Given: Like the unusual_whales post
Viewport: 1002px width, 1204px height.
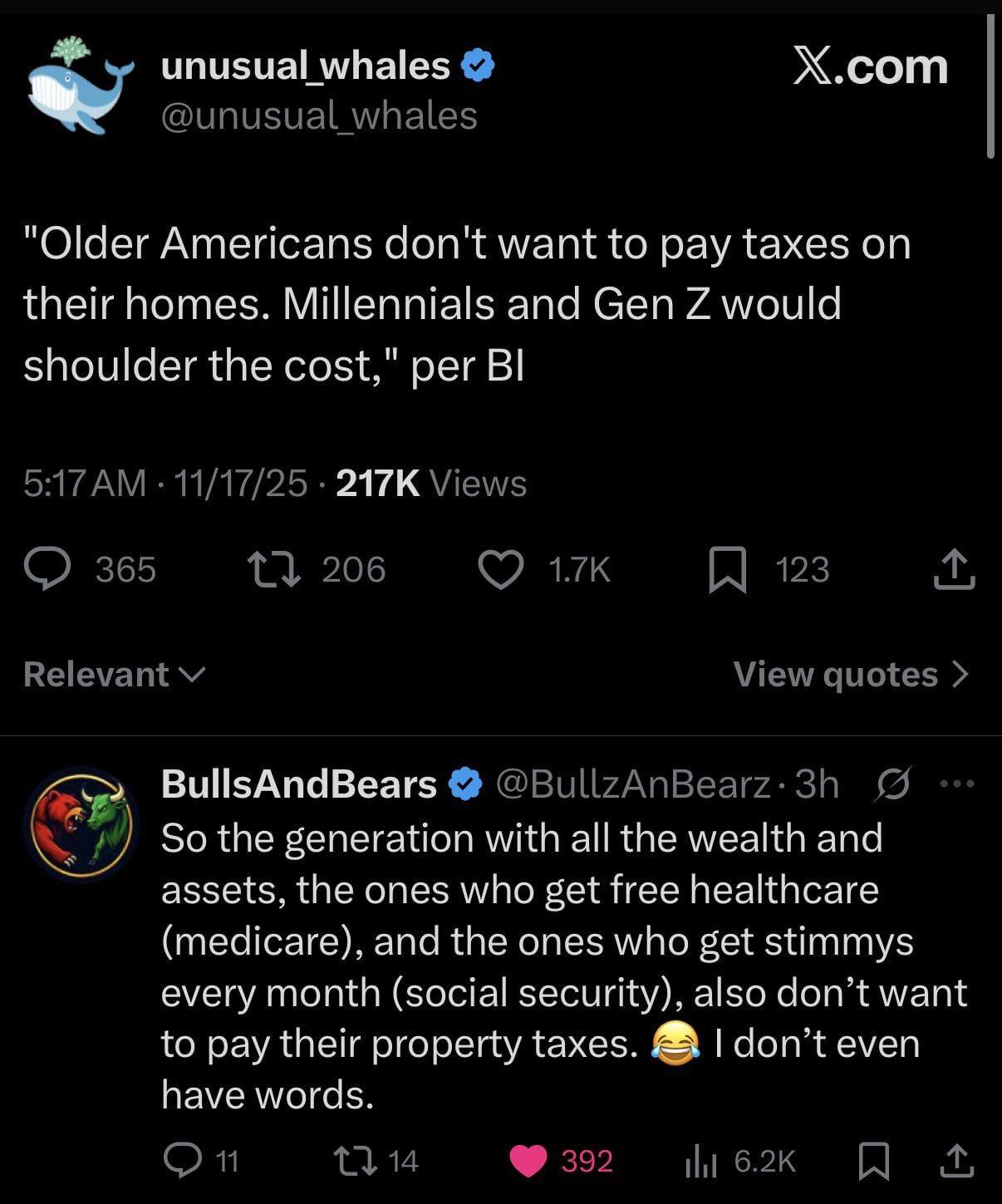Looking at the screenshot, I should [501, 570].
